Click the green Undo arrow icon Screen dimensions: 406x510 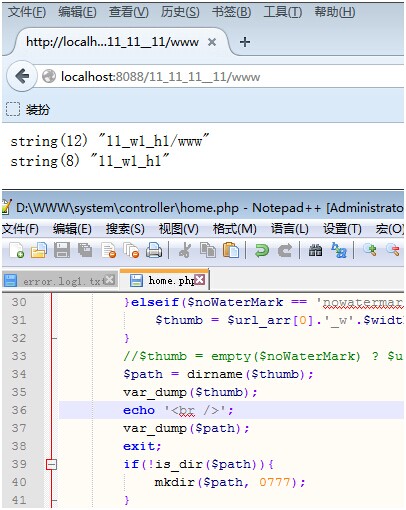pyautogui.click(x=262, y=250)
